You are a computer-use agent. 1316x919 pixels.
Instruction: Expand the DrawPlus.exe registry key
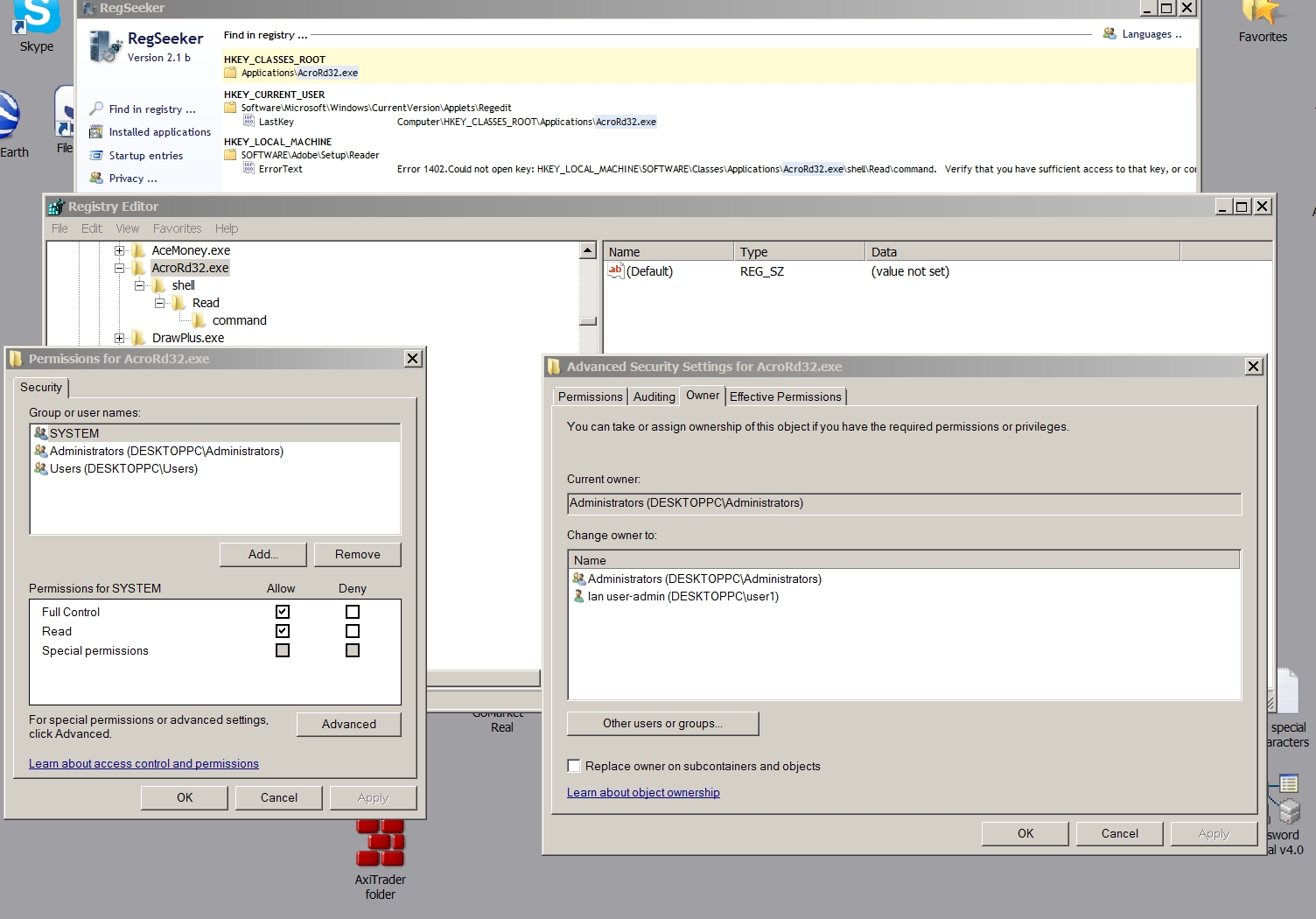[119, 338]
